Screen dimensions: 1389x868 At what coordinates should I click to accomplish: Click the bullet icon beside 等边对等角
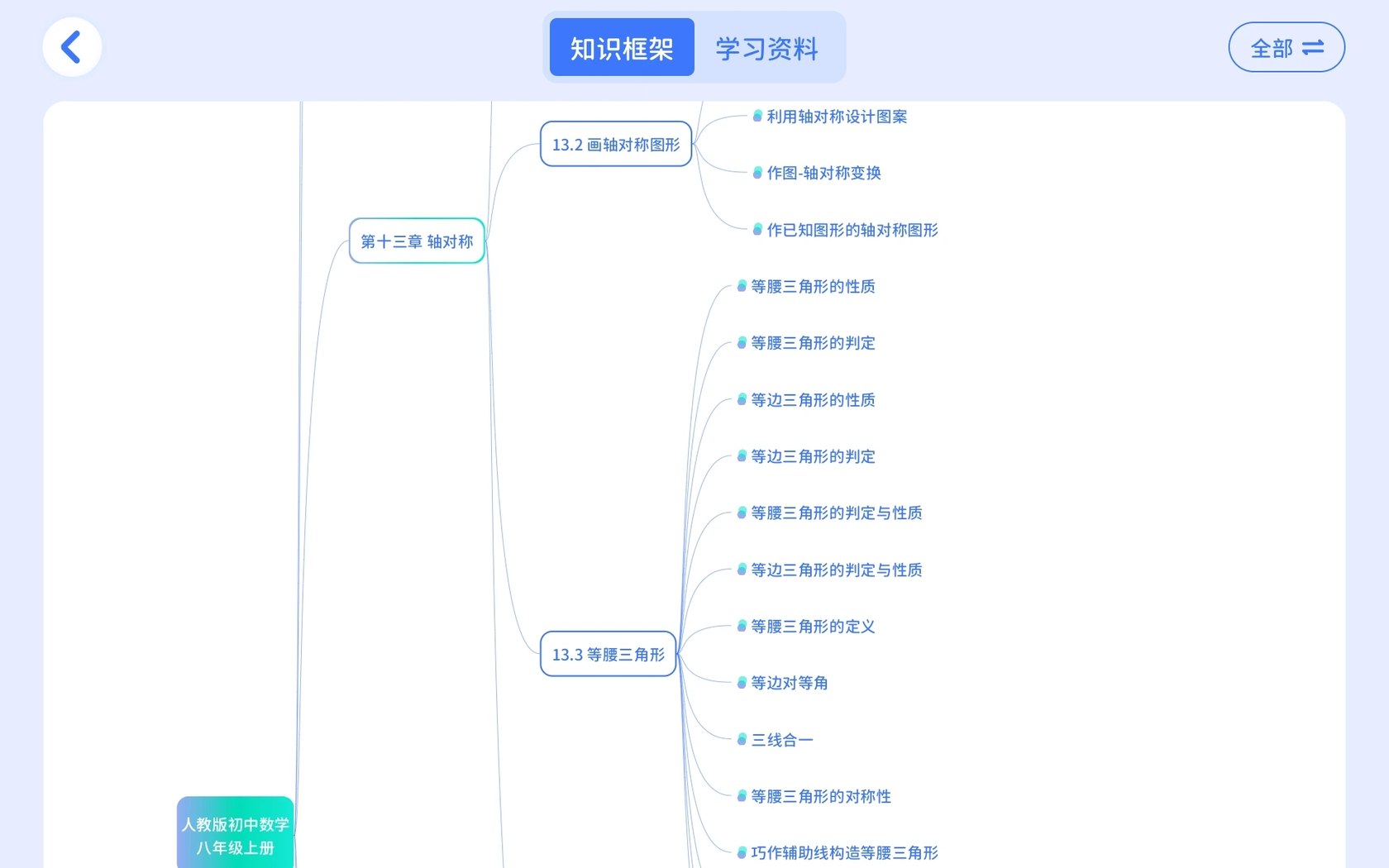[742, 683]
